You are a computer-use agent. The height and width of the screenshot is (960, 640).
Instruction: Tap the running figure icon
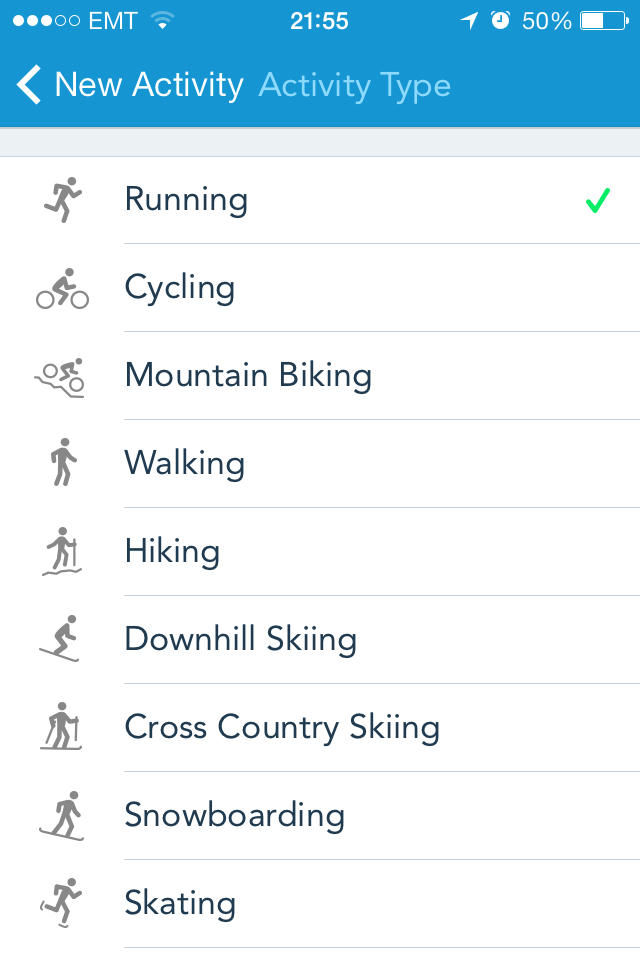click(x=62, y=200)
